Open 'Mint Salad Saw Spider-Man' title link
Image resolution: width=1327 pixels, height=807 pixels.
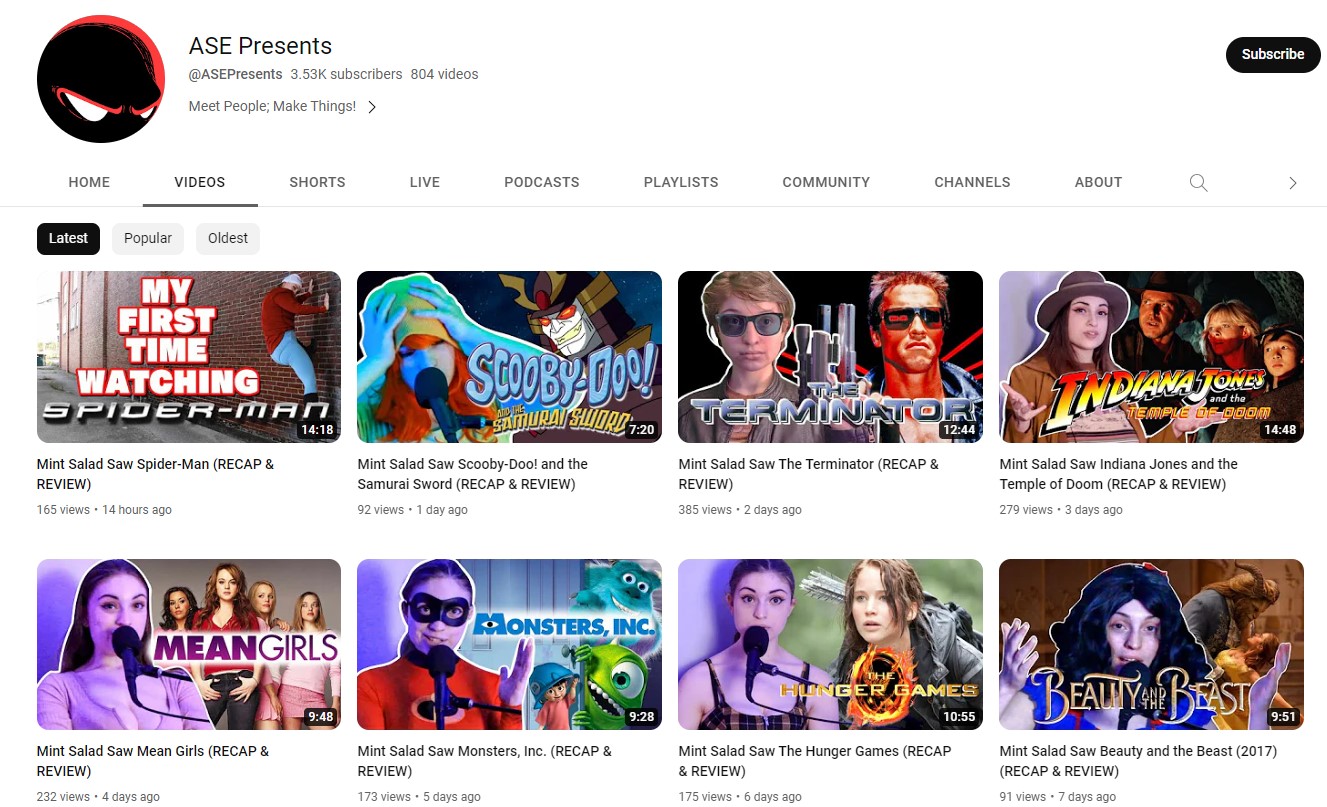coord(155,474)
